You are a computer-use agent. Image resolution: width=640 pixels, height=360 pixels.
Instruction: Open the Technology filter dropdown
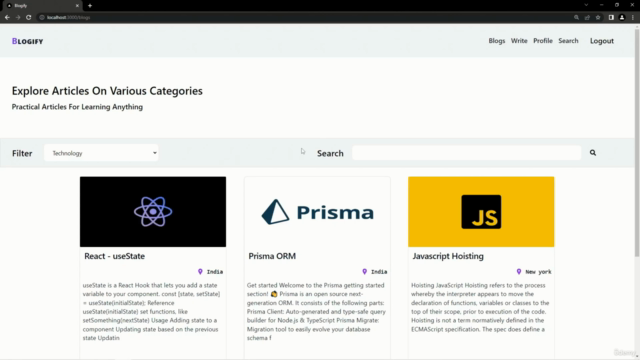click(x=101, y=153)
